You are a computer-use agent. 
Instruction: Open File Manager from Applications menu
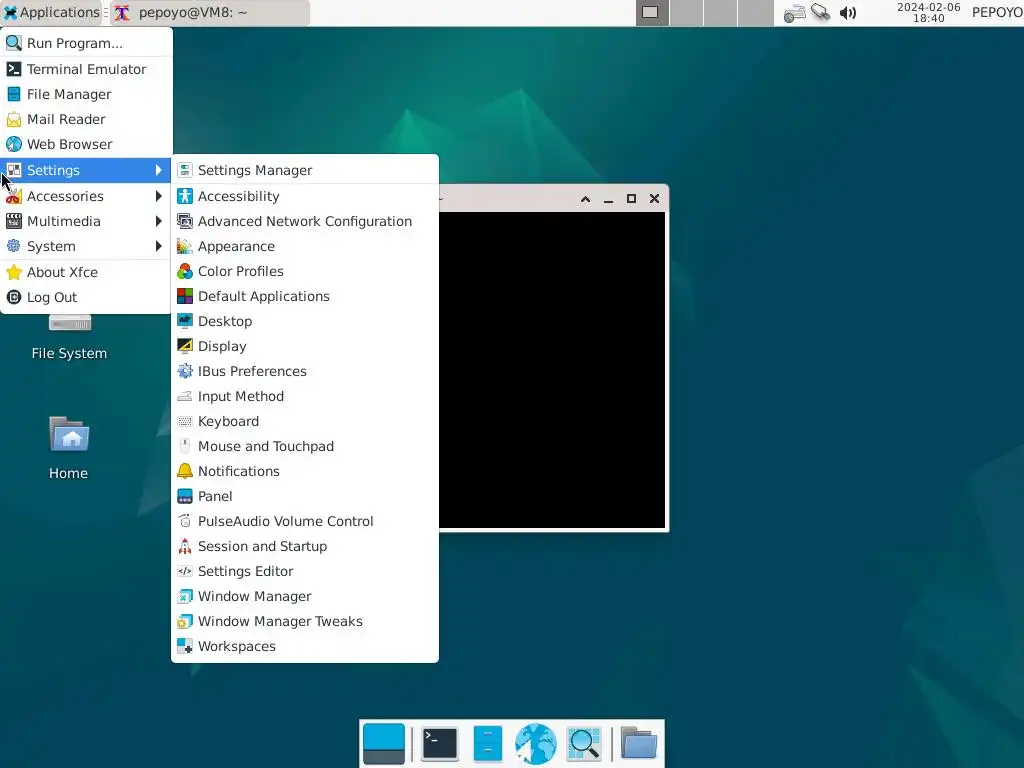pos(86,94)
